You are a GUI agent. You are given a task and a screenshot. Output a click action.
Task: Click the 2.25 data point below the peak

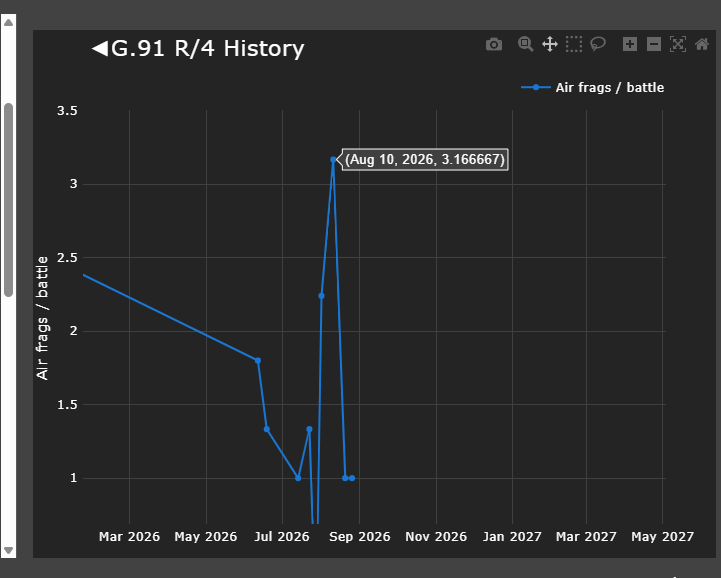(321, 296)
